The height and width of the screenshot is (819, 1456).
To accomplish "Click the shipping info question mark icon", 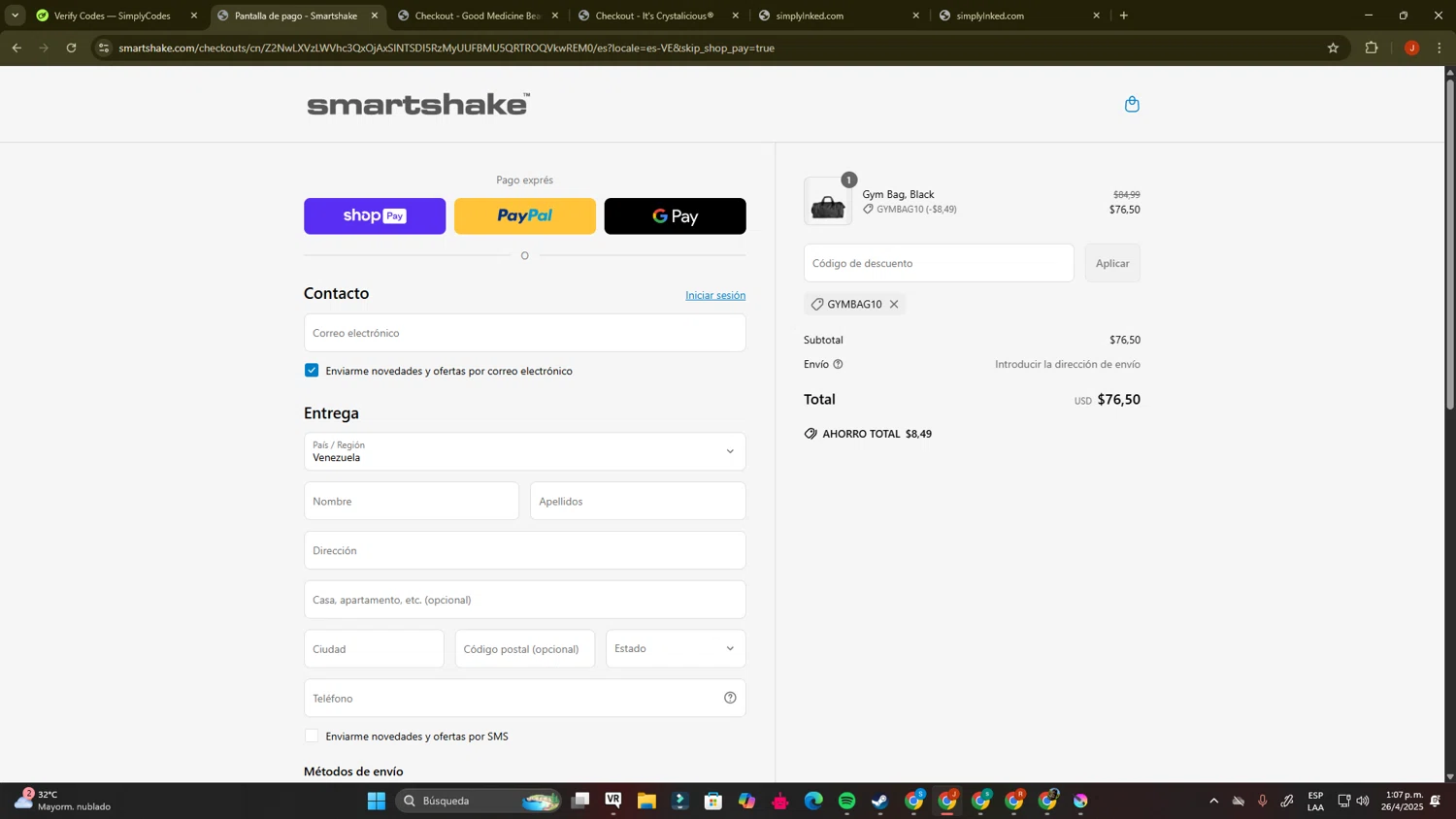I will coord(838,365).
